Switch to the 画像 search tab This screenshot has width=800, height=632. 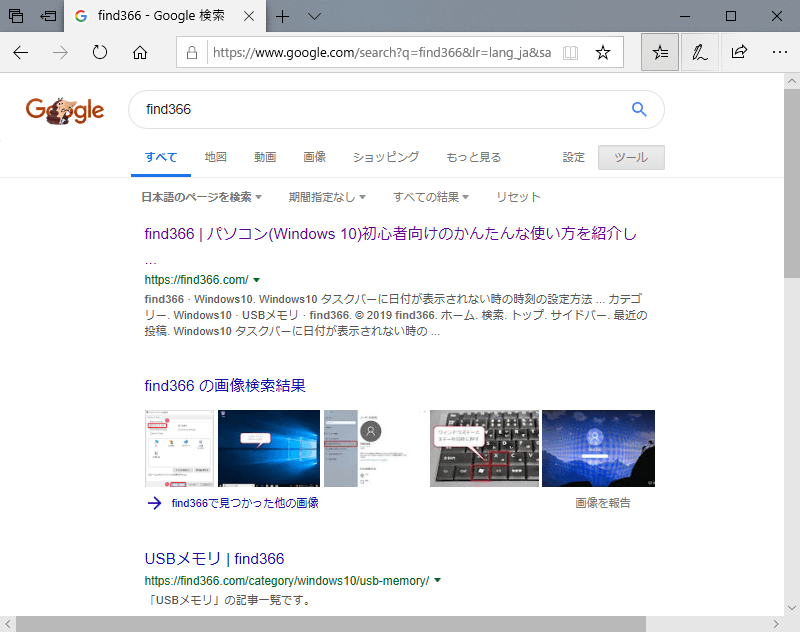(x=314, y=157)
